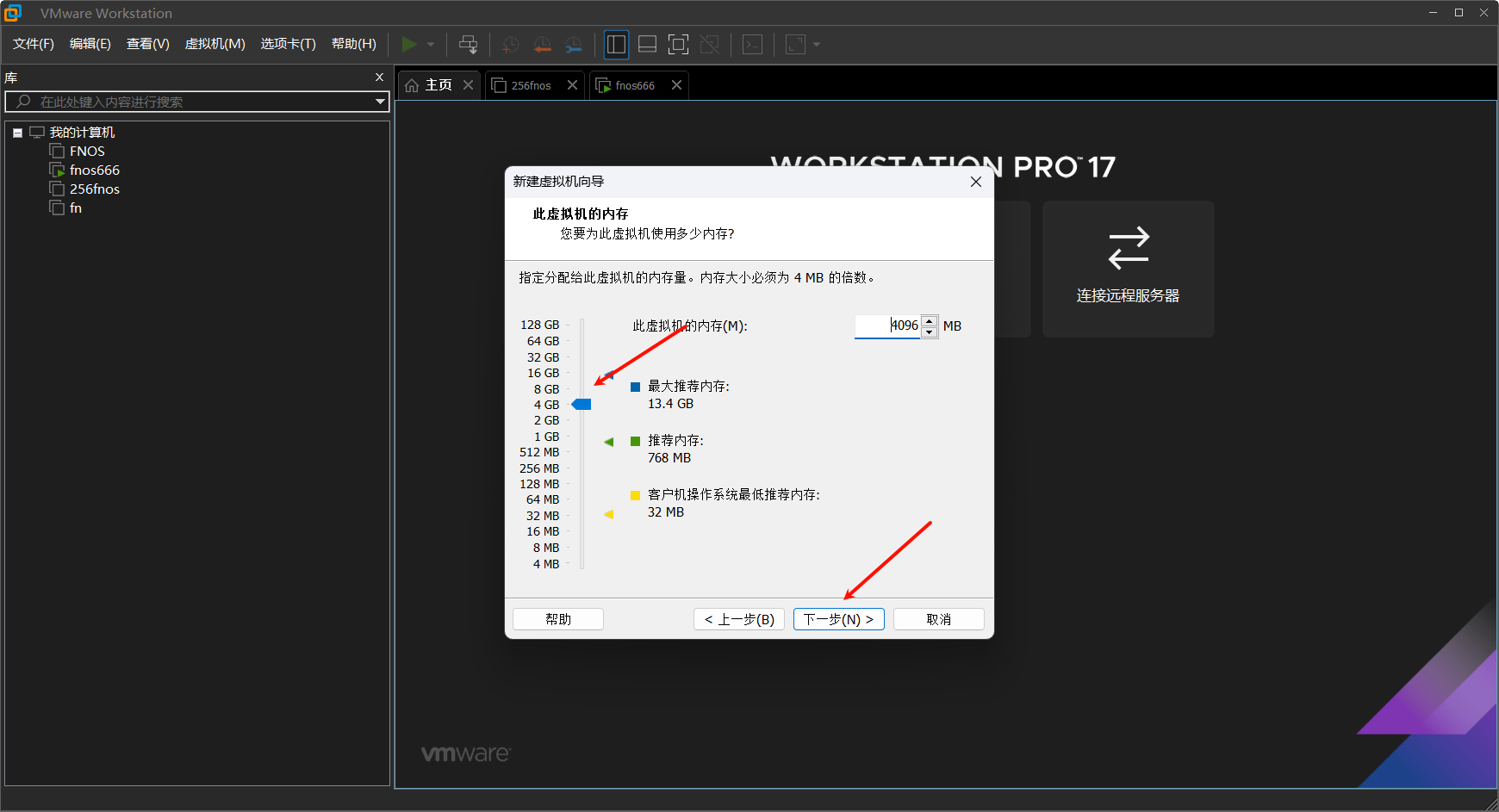Open the 选项卡(T) menu
Screen dimensions: 1499x812
288,44
